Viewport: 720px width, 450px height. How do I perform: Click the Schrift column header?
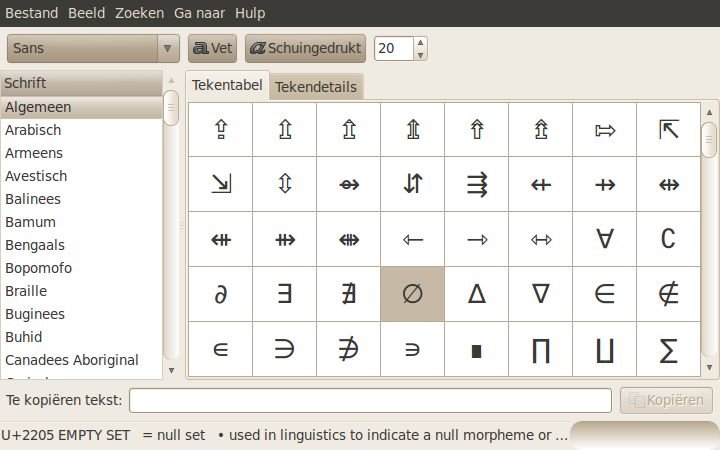[81, 83]
